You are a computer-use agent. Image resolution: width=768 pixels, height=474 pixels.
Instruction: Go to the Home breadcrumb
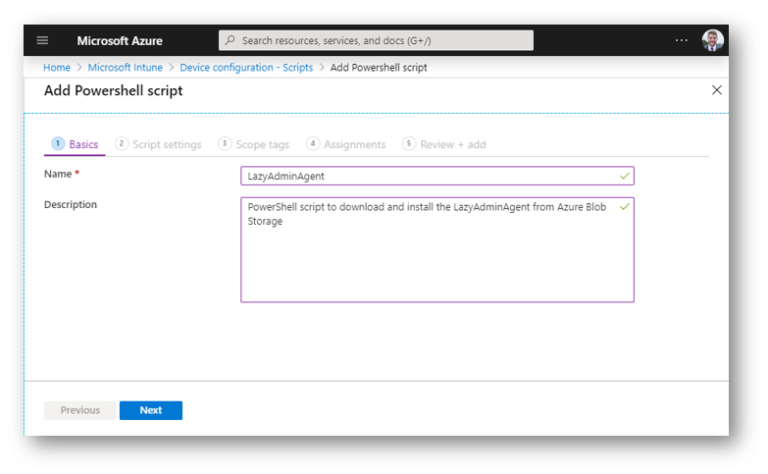click(57, 68)
